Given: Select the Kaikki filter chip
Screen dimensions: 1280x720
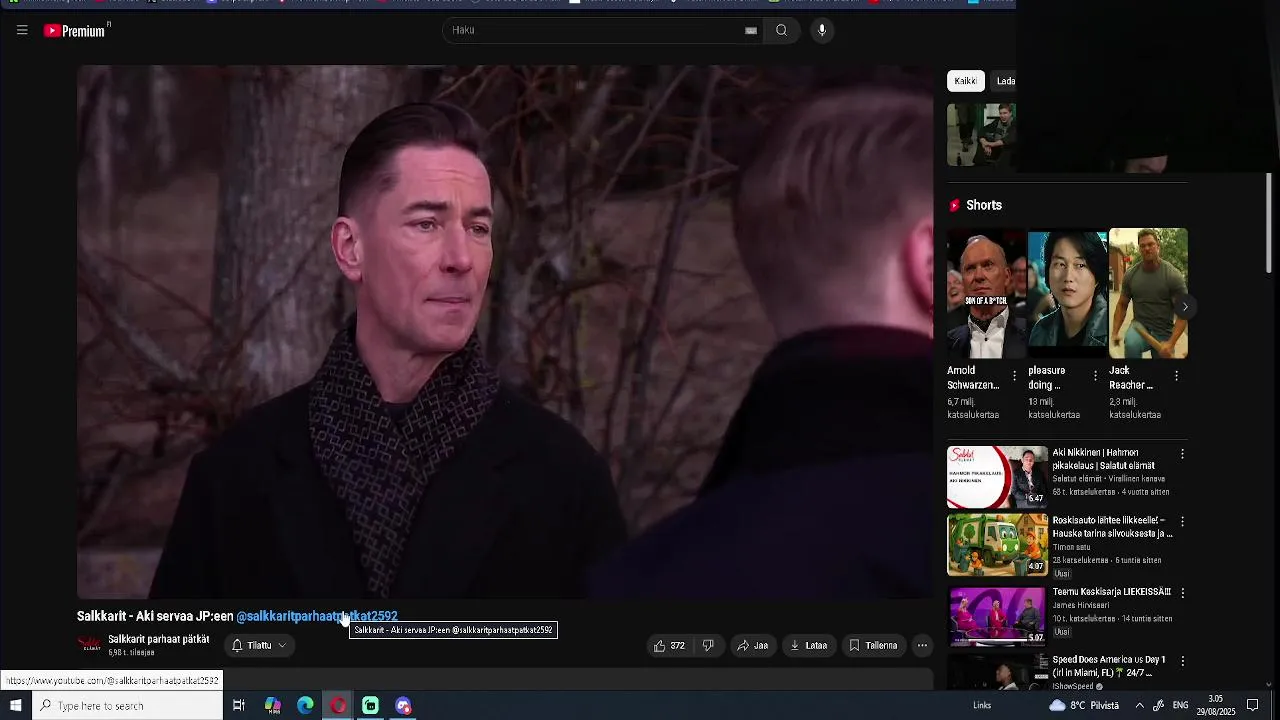Looking at the screenshot, I should click(965, 81).
